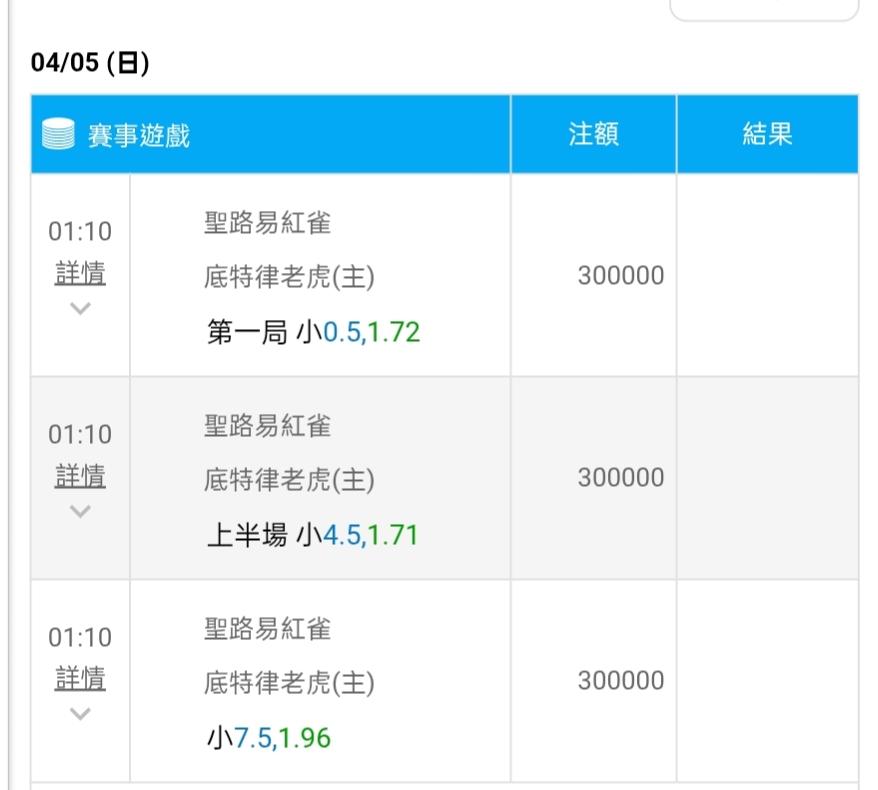Screen dimensions: 878x790
Task: Click the 結果 column header
Action: click(x=767, y=135)
